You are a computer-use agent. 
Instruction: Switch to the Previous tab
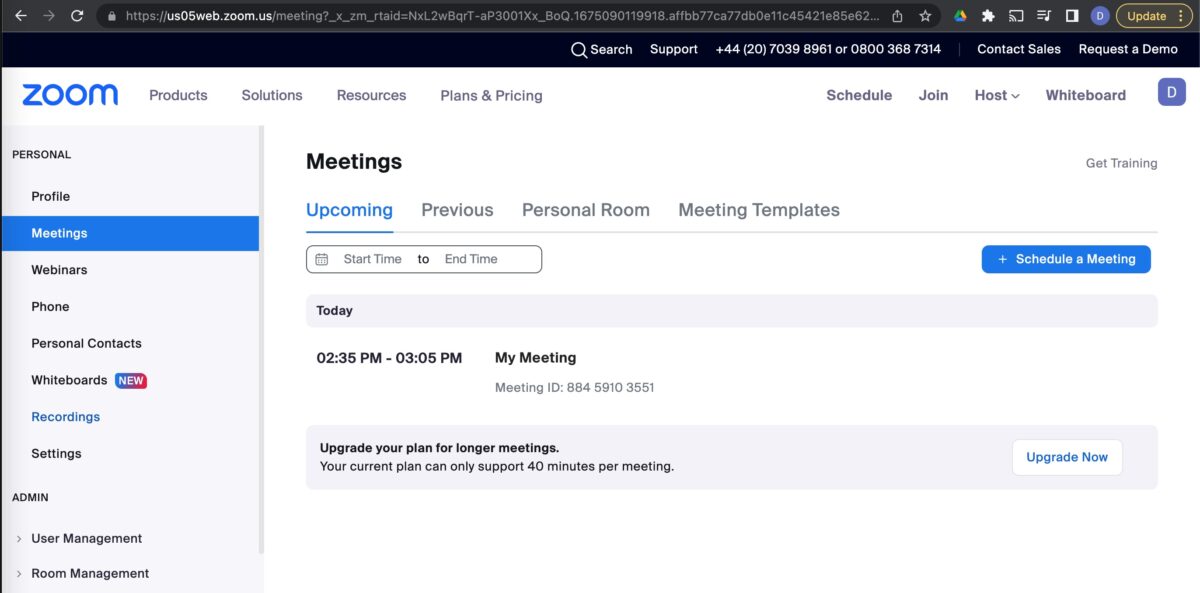(457, 210)
